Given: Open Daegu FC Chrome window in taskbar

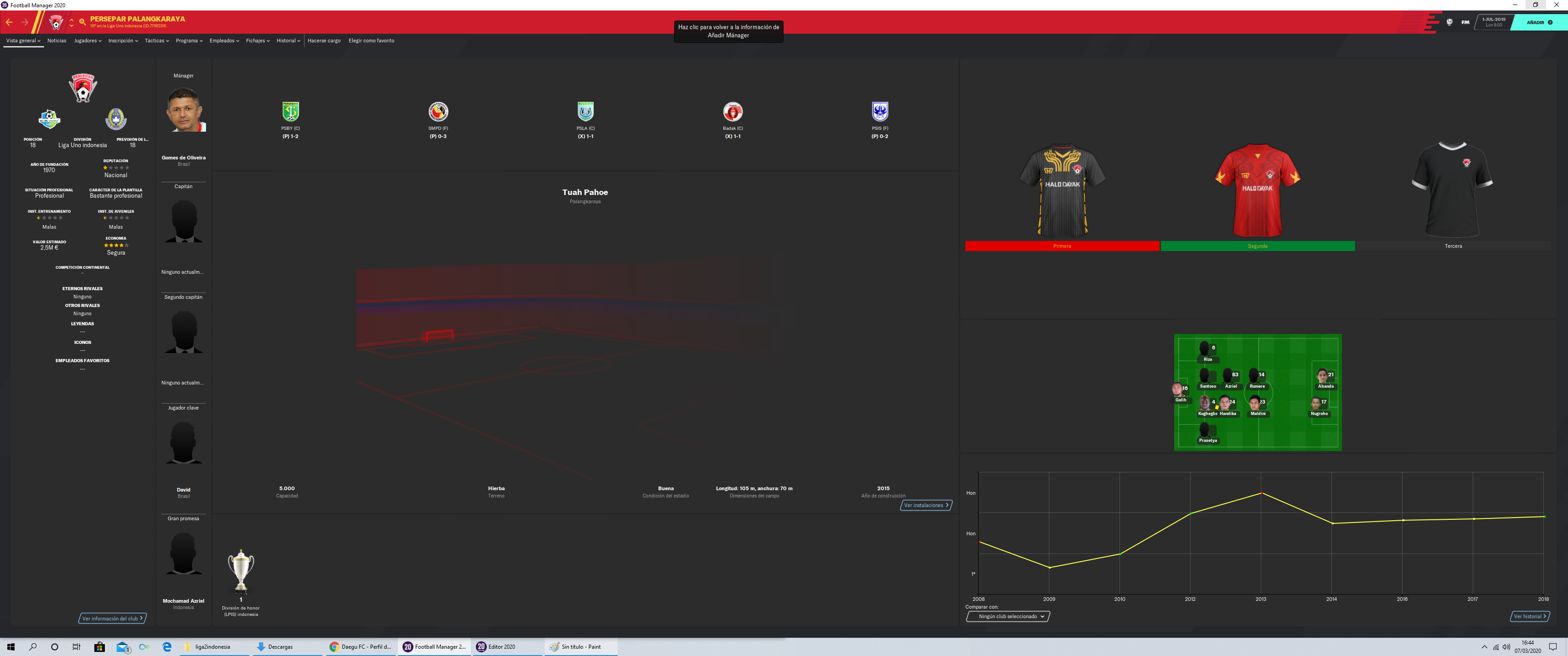Looking at the screenshot, I should (361, 647).
